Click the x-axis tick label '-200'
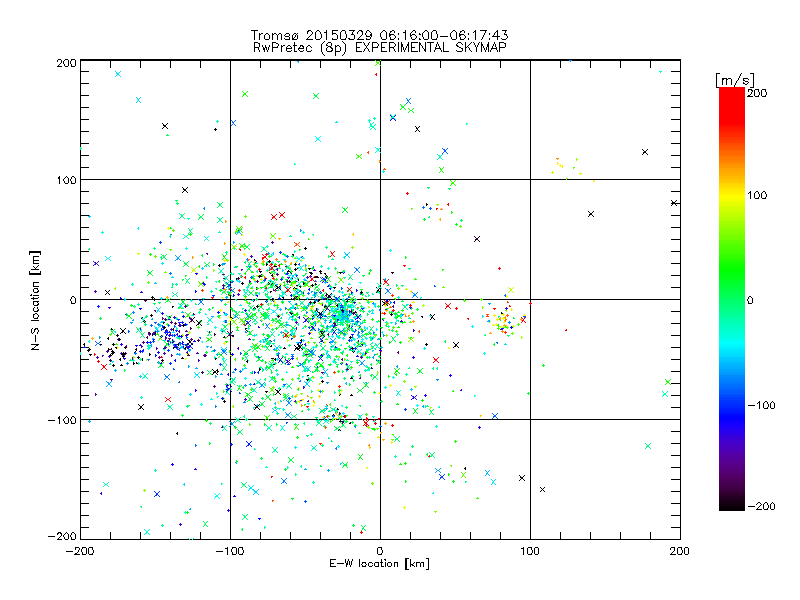800x600 pixels. pos(80,551)
